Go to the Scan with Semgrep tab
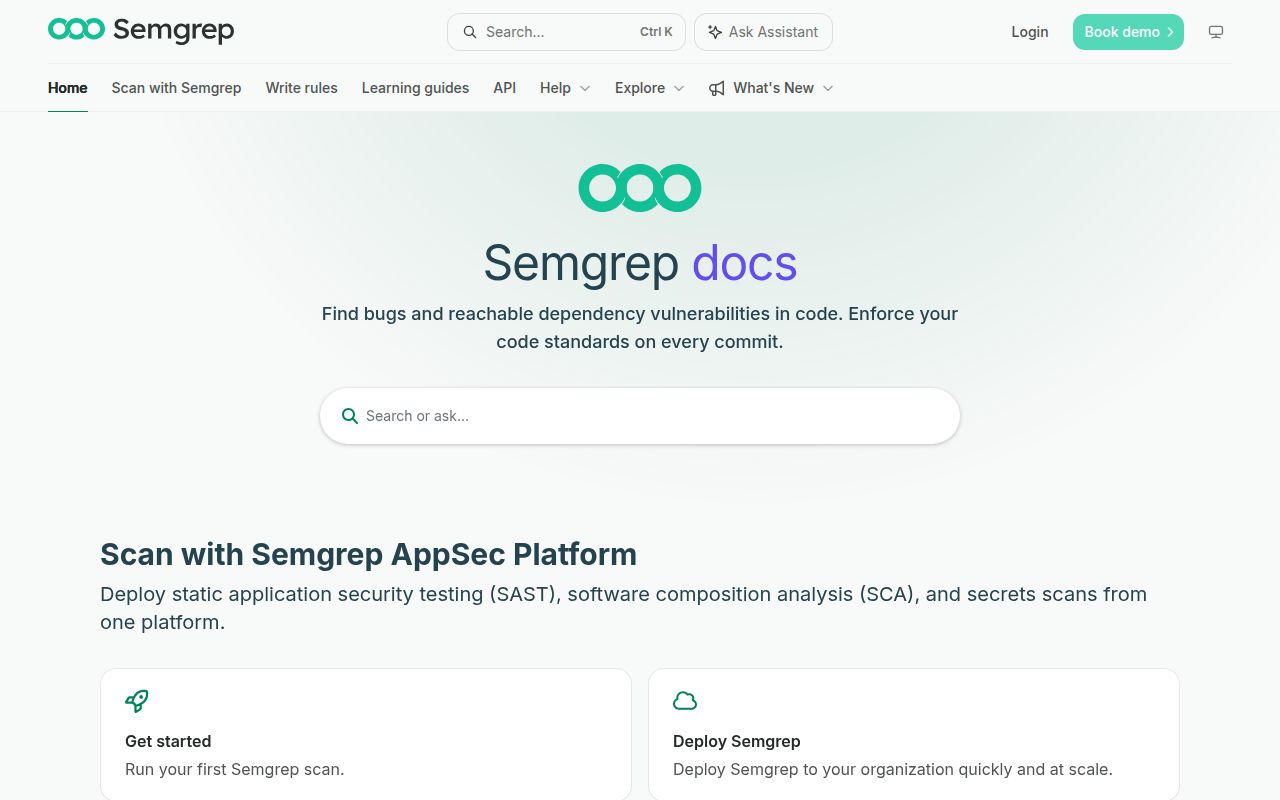The image size is (1280, 800). (x=176, y=88)
